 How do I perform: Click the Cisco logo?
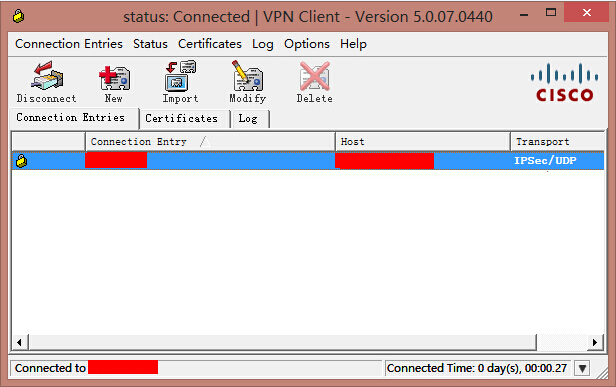point(565,83)
